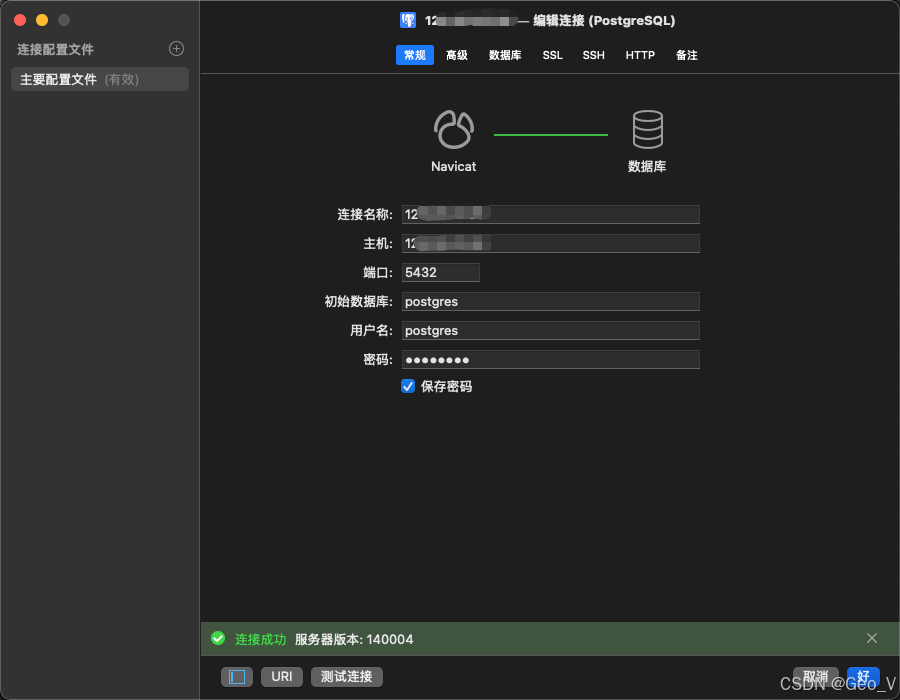The height and width of the screenshot is (700, 900).
Task: Open the 备注 tab
Action: pyautogui.click(x=686, y=55)
